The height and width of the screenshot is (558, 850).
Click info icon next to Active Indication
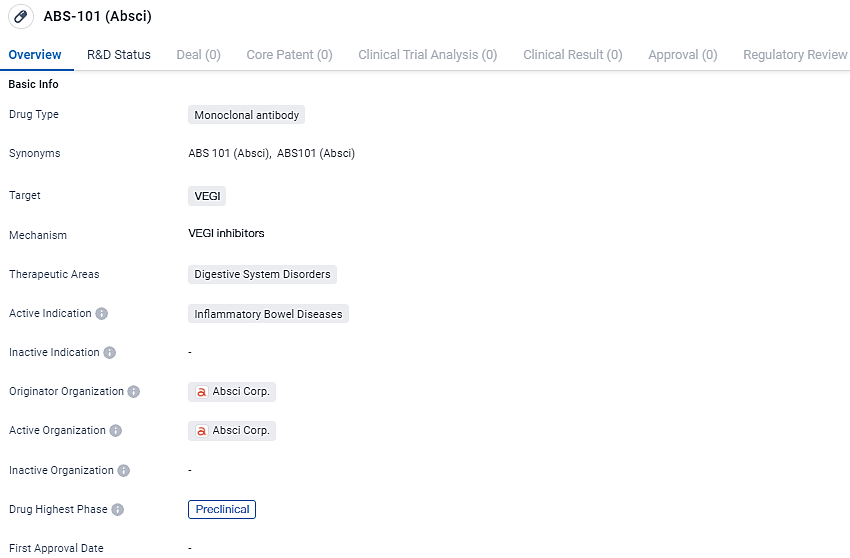102,314
